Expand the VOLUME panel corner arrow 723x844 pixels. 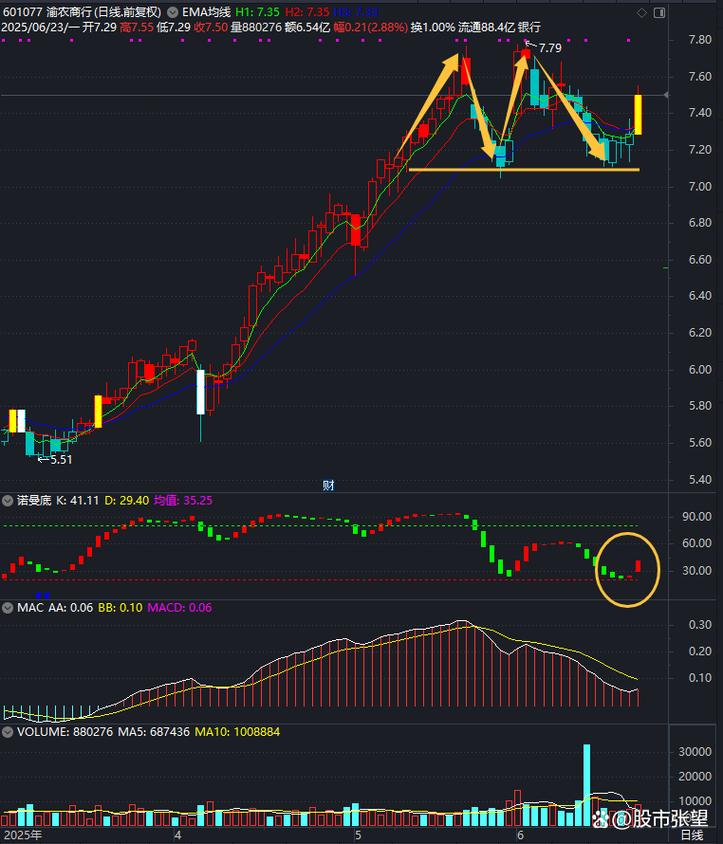(x=713, y=733)
